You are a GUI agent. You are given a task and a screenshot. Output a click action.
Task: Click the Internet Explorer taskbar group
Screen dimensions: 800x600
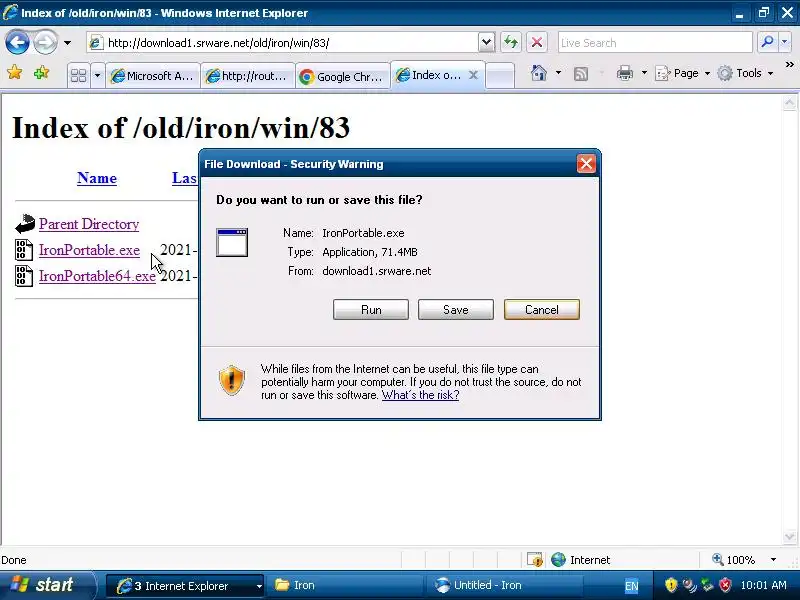point(185,586)
